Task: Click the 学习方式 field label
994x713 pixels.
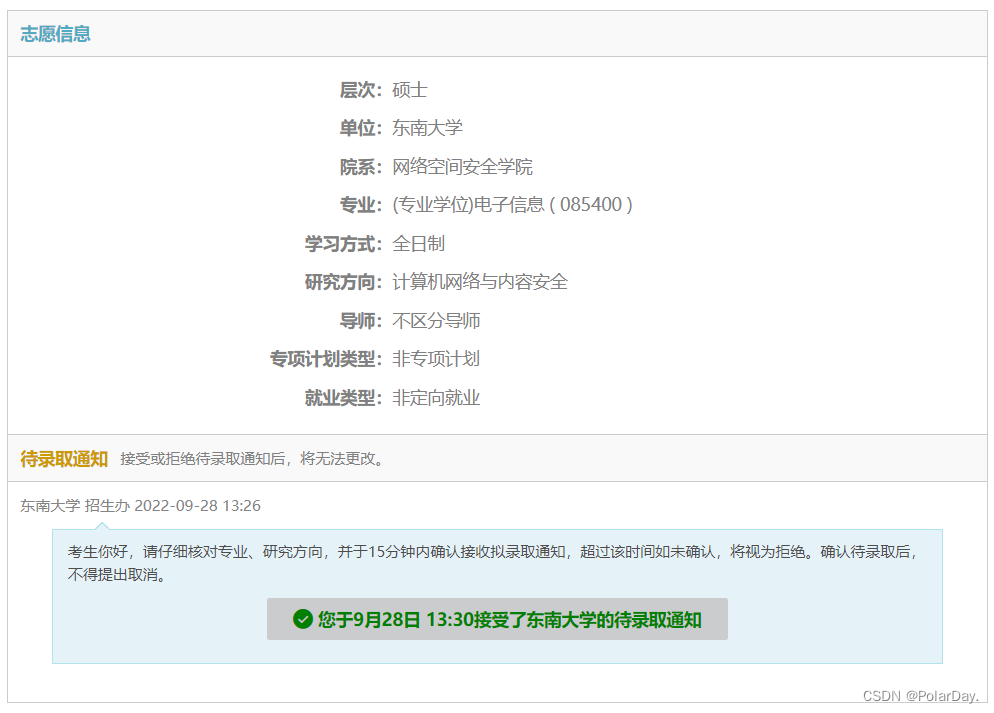Action: [344, 243]
